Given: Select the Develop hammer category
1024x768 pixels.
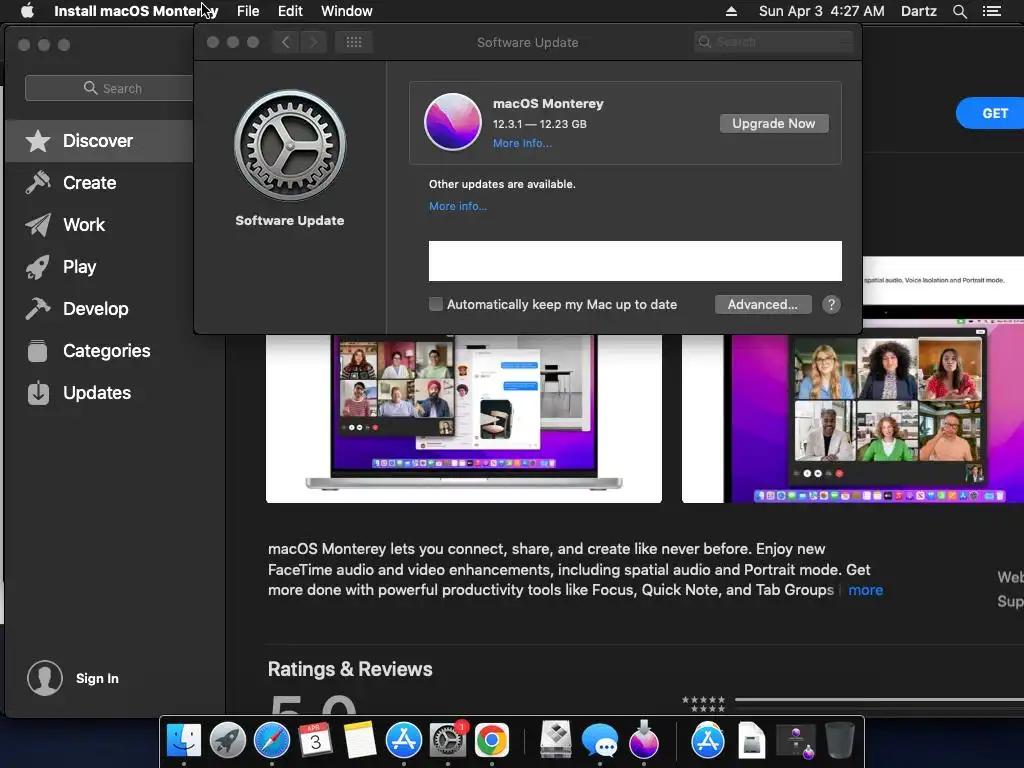Looking at the screenshot, I should (95, 309).
